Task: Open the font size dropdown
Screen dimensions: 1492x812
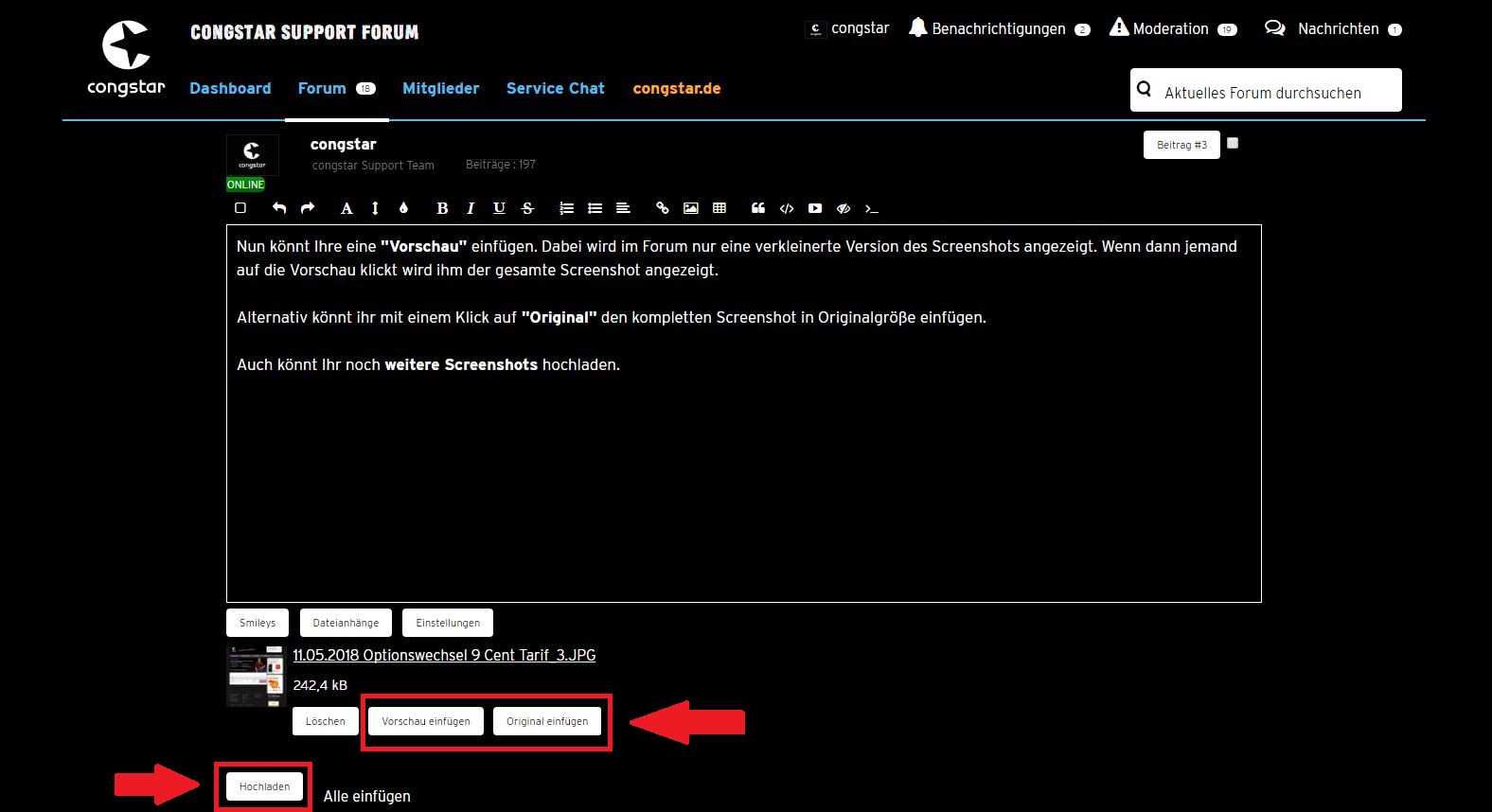Action: 375,208
